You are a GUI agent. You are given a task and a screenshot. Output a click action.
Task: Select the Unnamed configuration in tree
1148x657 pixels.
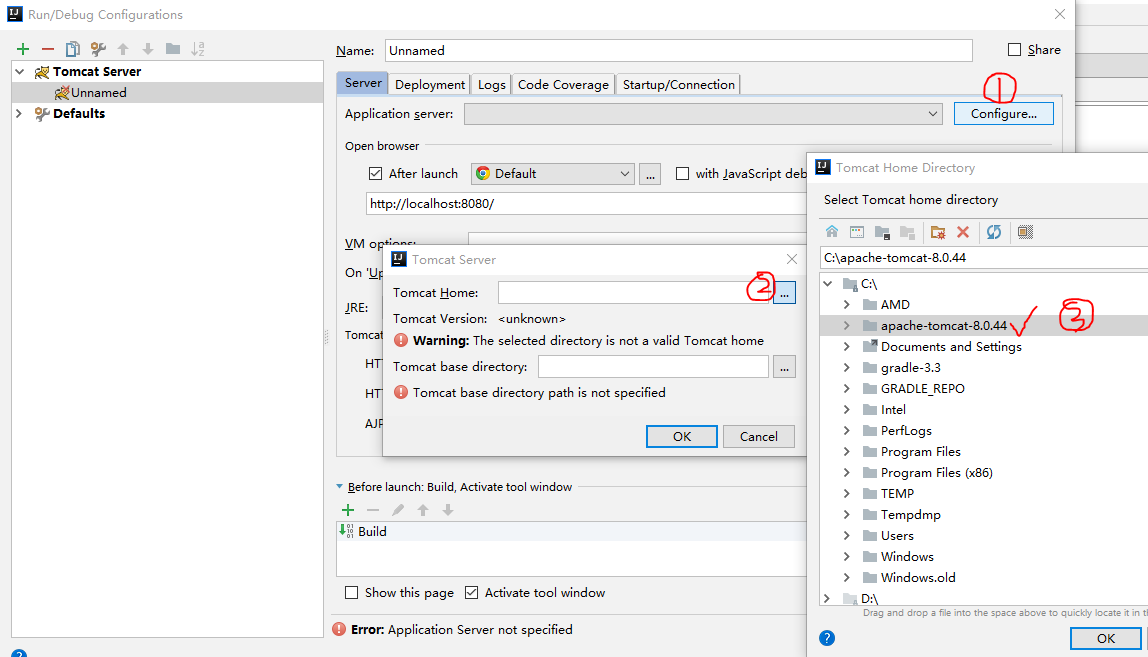tap(167, 92)
